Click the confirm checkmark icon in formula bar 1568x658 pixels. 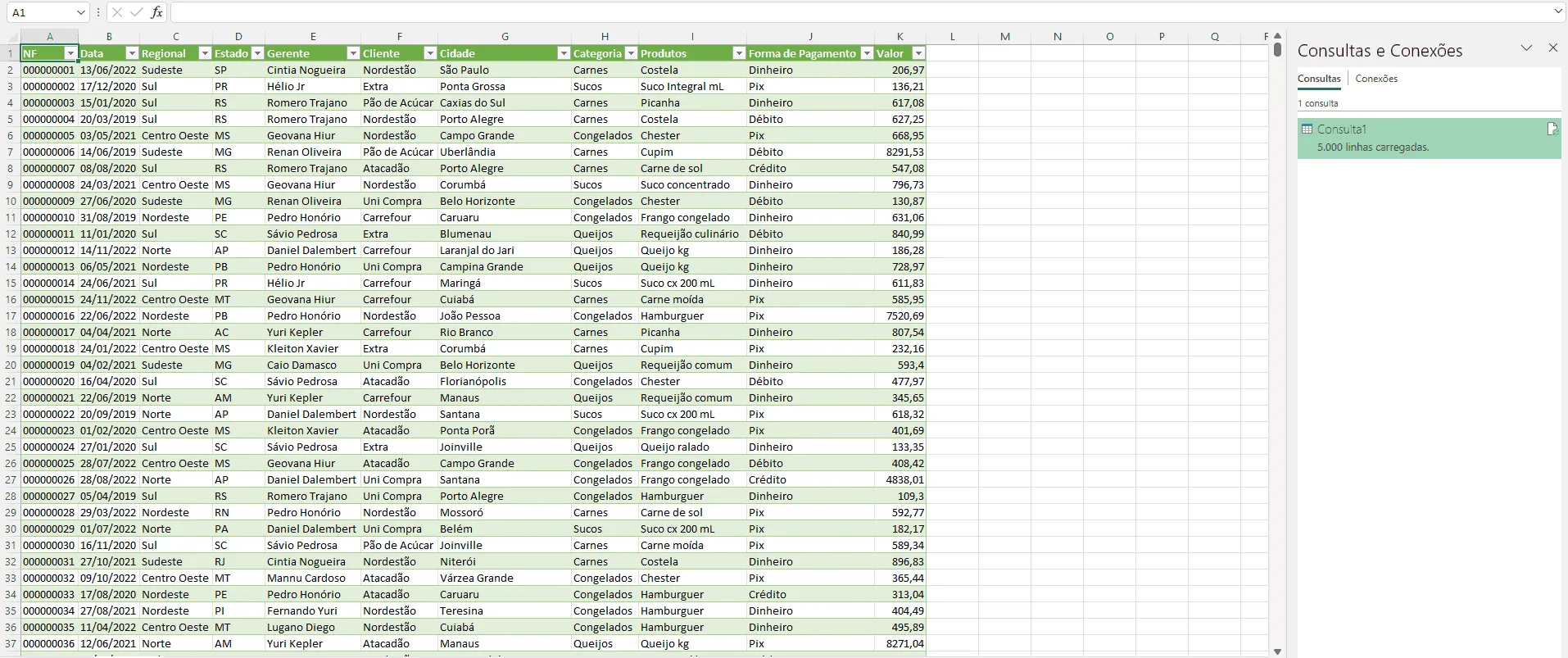pos(137,12)
